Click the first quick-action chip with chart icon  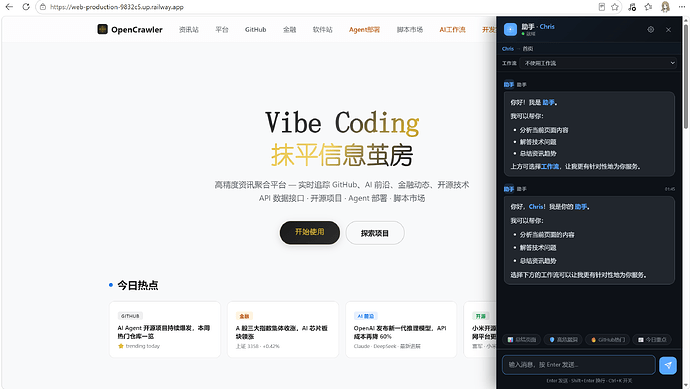tap(522, 340)
